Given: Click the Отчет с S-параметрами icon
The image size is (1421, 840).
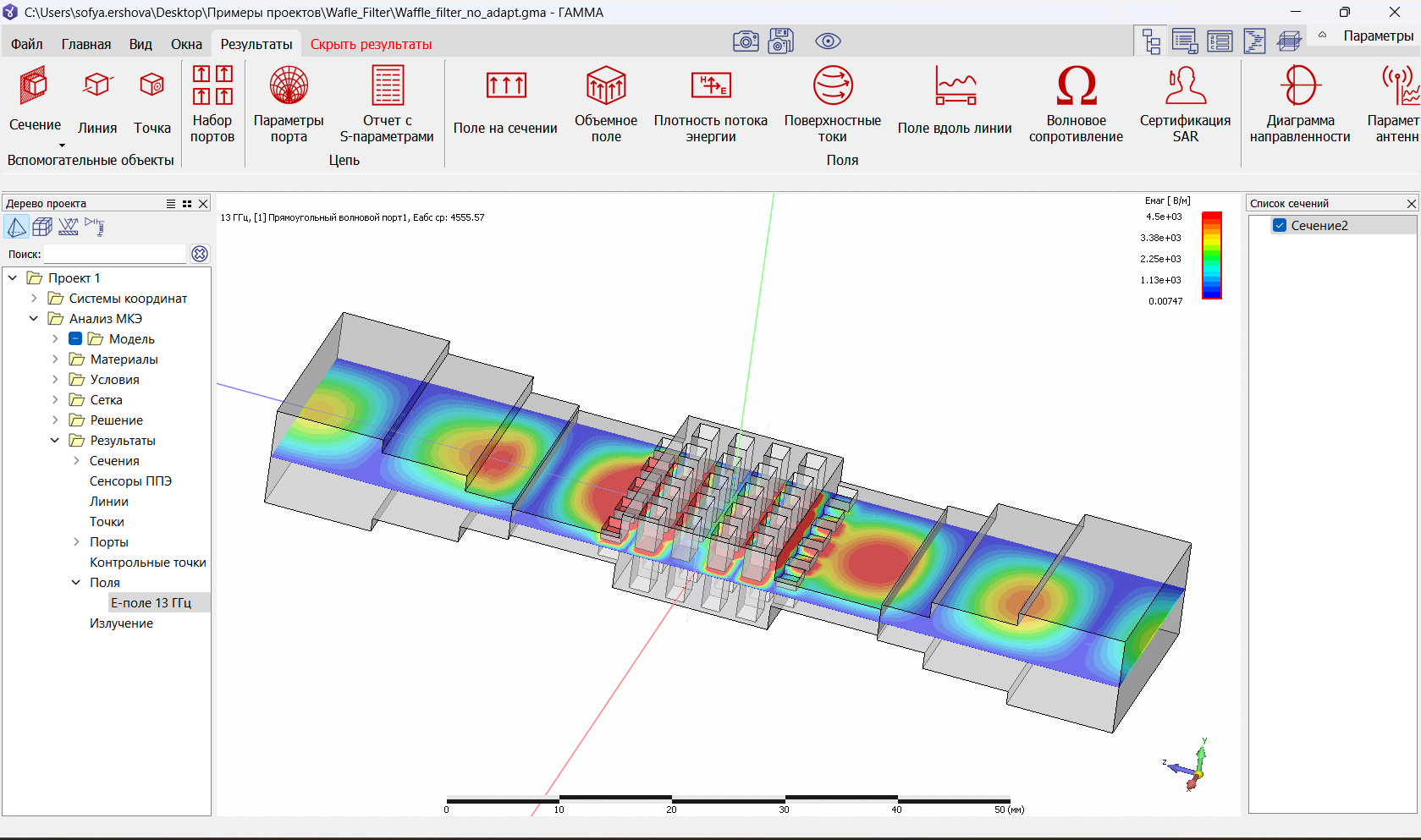Looking at the screenshot, I should [387, 86].
